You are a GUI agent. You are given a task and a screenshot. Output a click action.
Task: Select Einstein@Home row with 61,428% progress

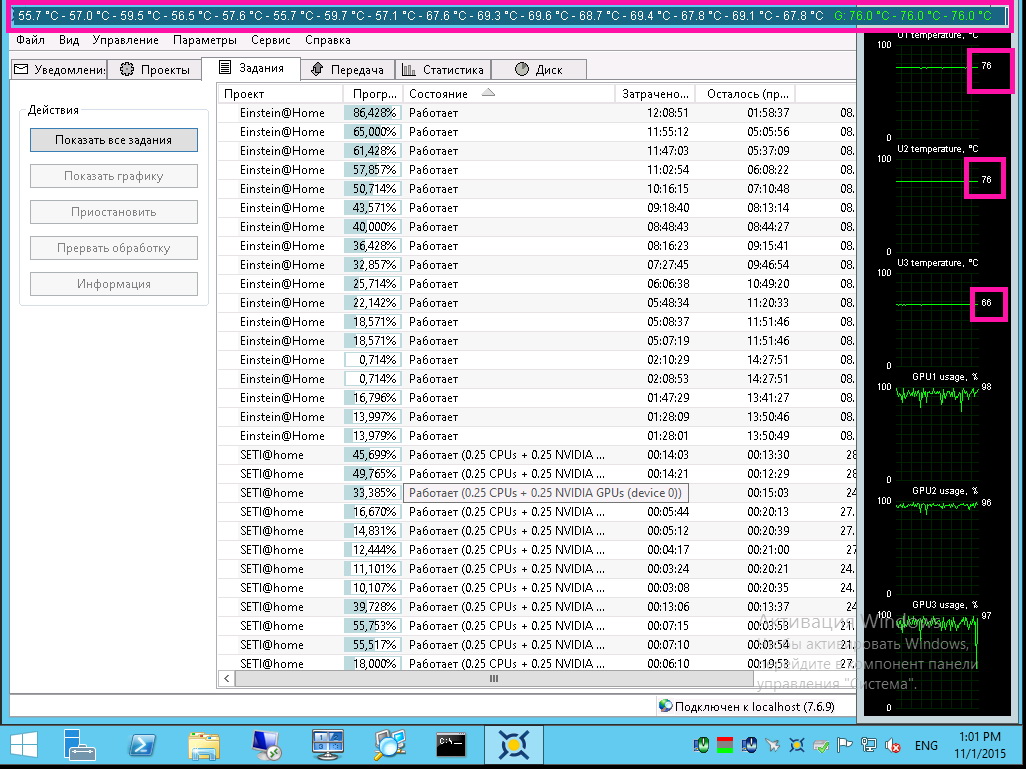(x=537, y=151)
